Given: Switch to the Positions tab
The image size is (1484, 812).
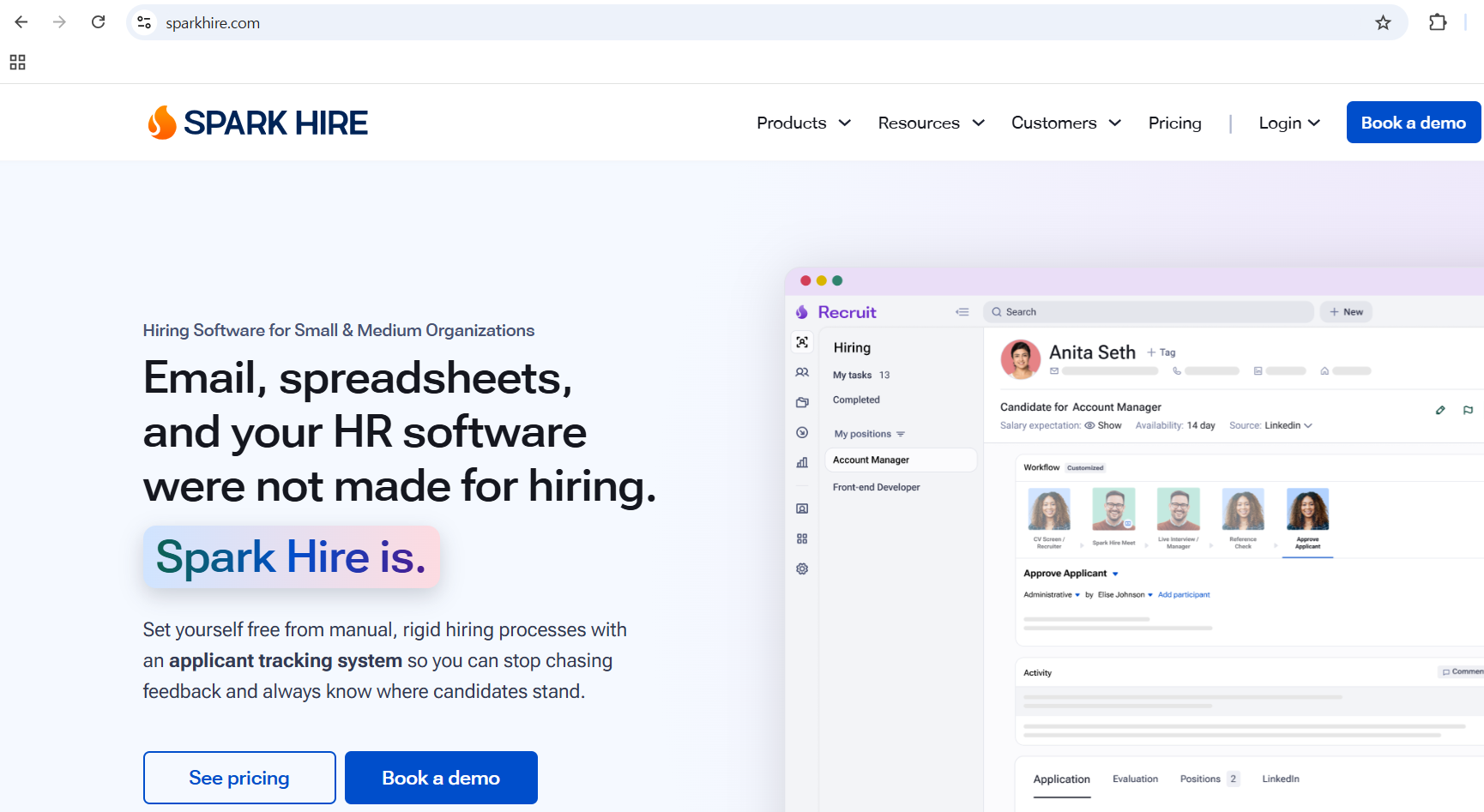Looking at the screenshot, I should [1210, 779].
